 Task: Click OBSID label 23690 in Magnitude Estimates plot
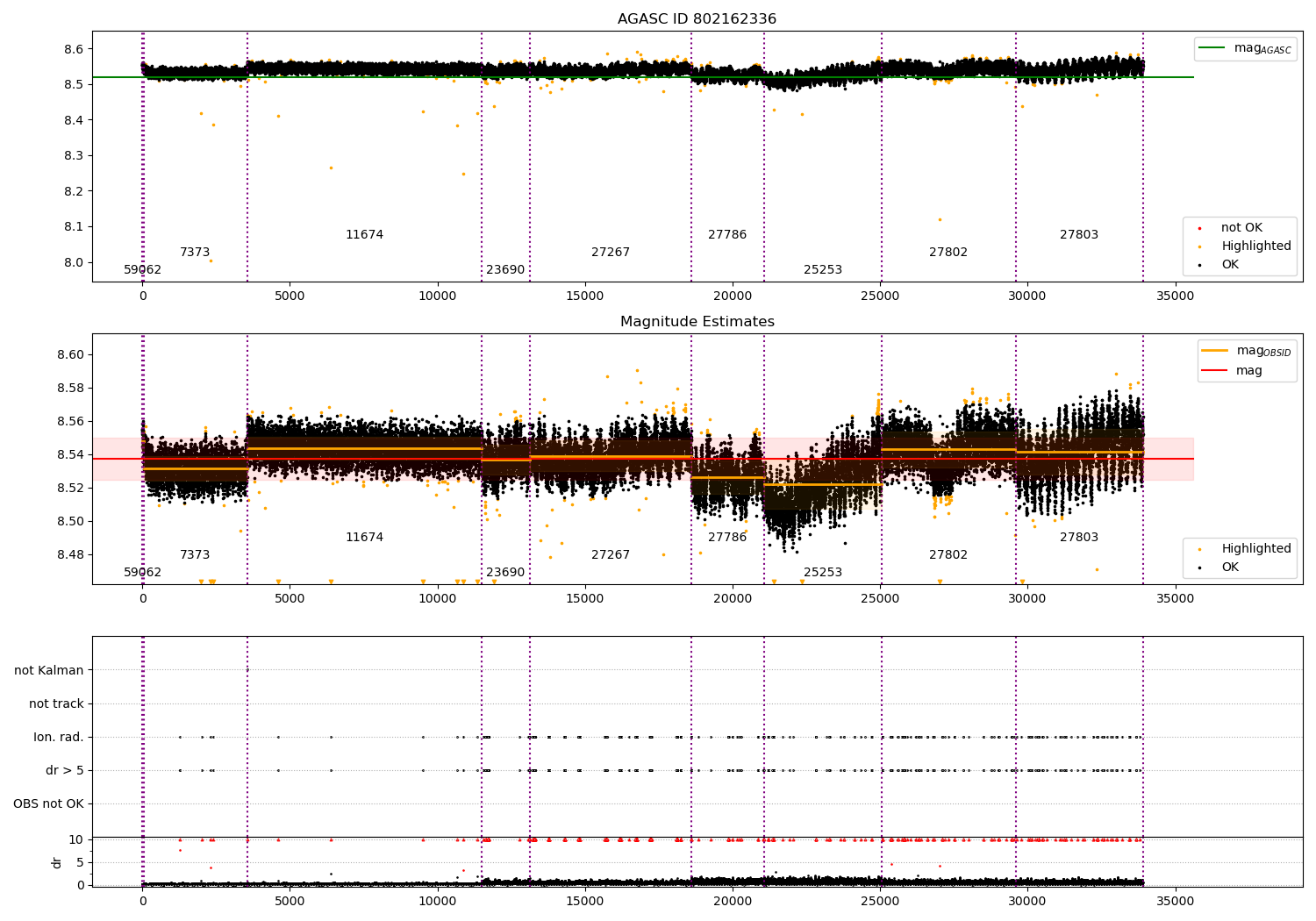[505, 573]
